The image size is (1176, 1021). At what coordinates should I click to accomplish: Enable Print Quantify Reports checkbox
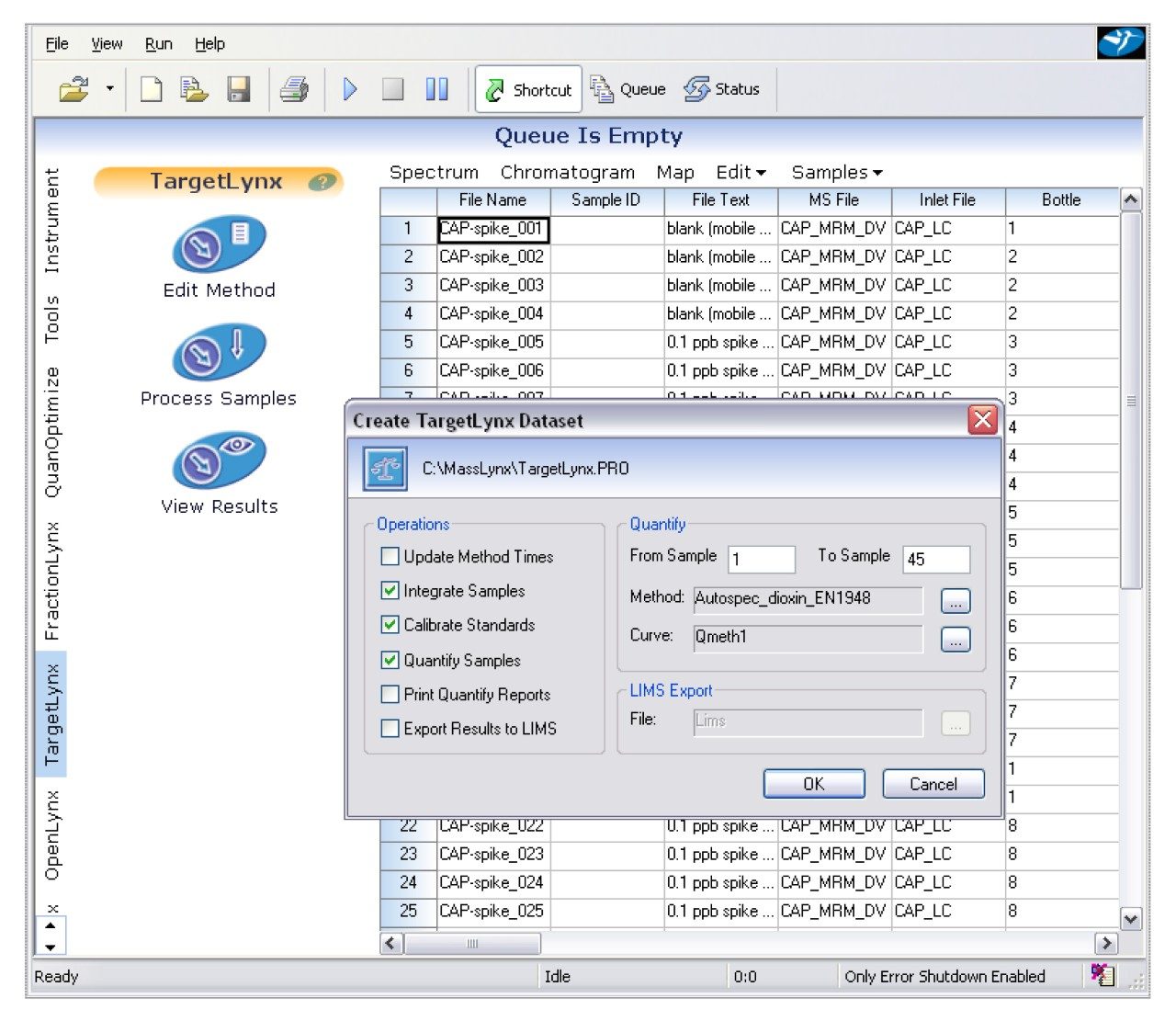[x=390, y=694]
